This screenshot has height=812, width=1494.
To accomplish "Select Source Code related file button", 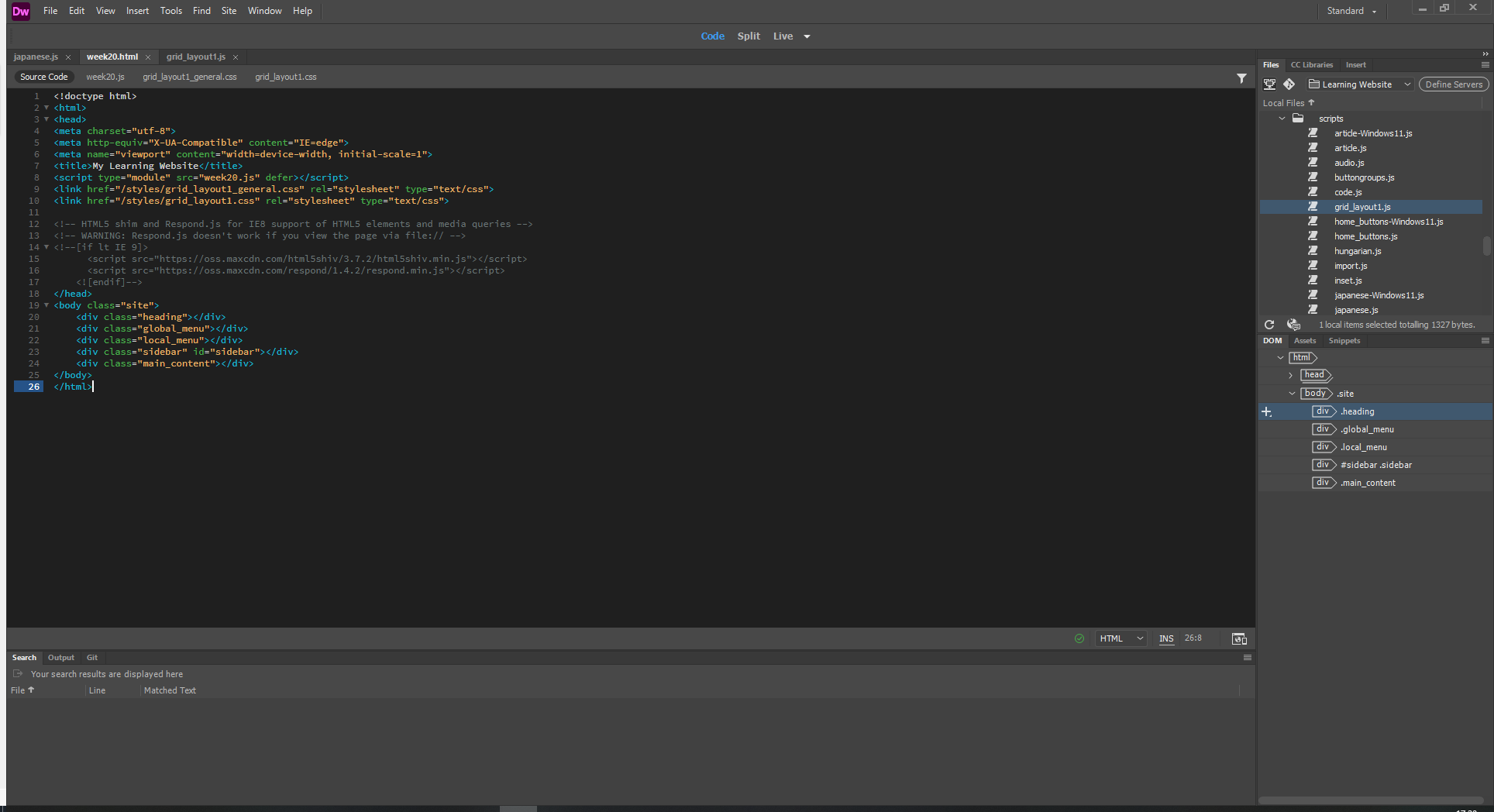I will [x=44, y=77].
